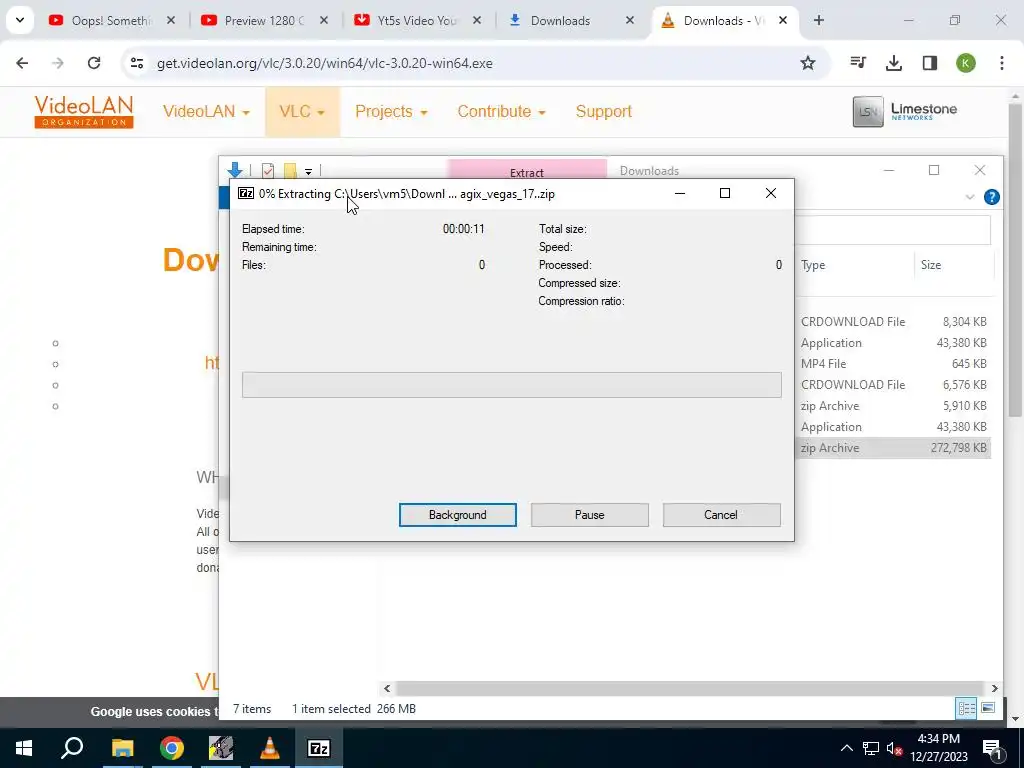Open the VideoLAN dropdown menu
1024x768 pixels.
click(x=206, y=112)
